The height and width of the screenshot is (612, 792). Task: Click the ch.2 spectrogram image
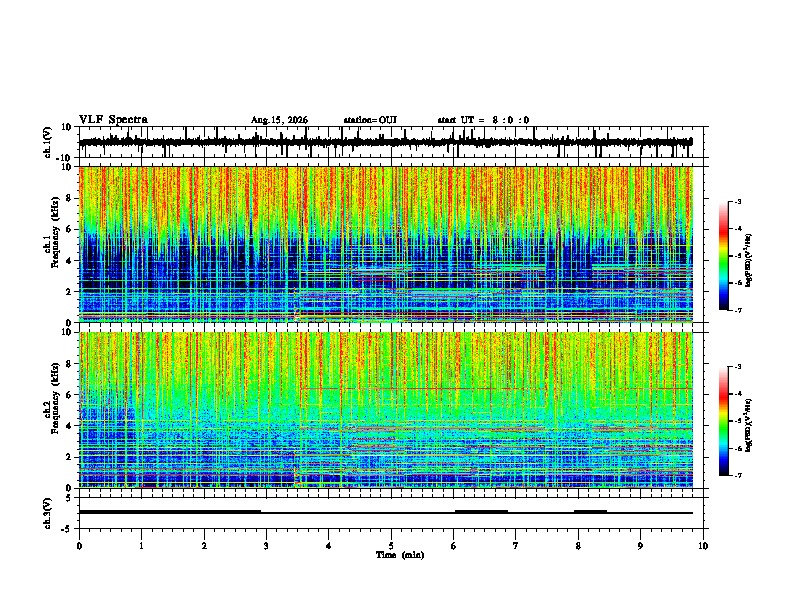(x=385, y=410)
